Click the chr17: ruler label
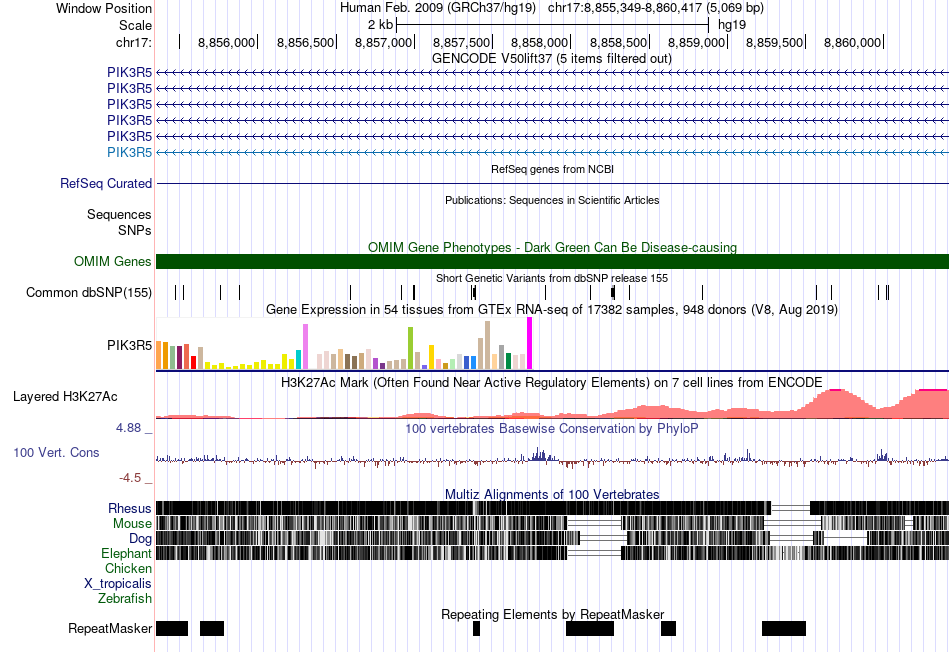 [x=133, y=42]
